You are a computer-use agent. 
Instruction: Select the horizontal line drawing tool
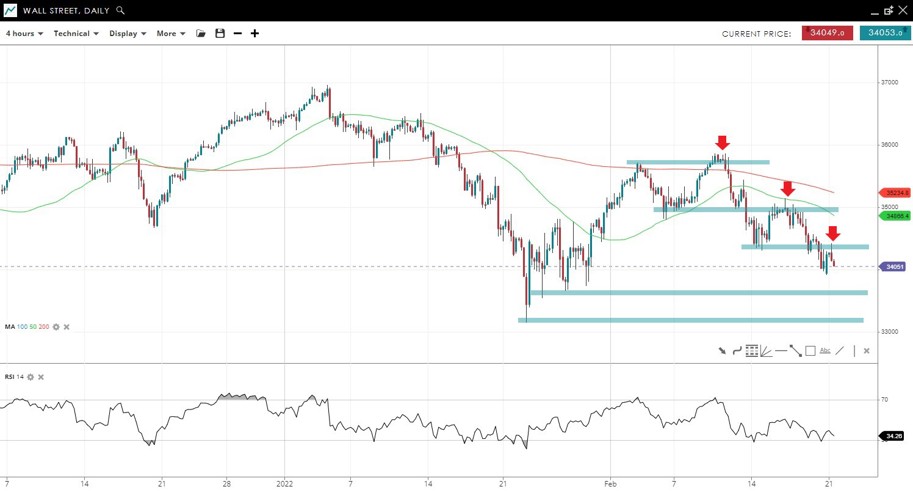click(x=781, y=351)
